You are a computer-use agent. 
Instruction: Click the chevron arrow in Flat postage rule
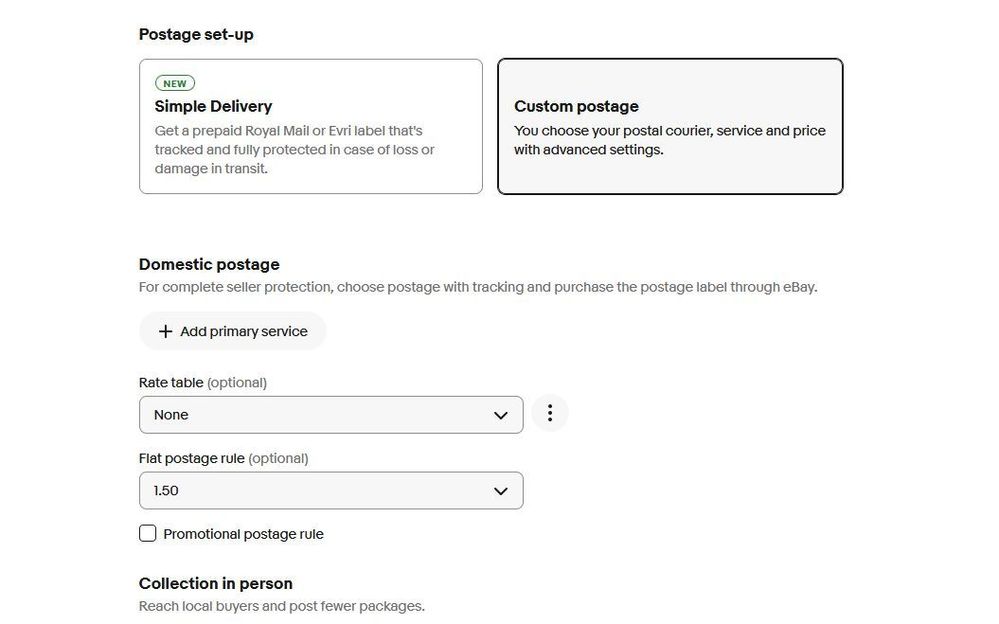(x=501, y=491)
